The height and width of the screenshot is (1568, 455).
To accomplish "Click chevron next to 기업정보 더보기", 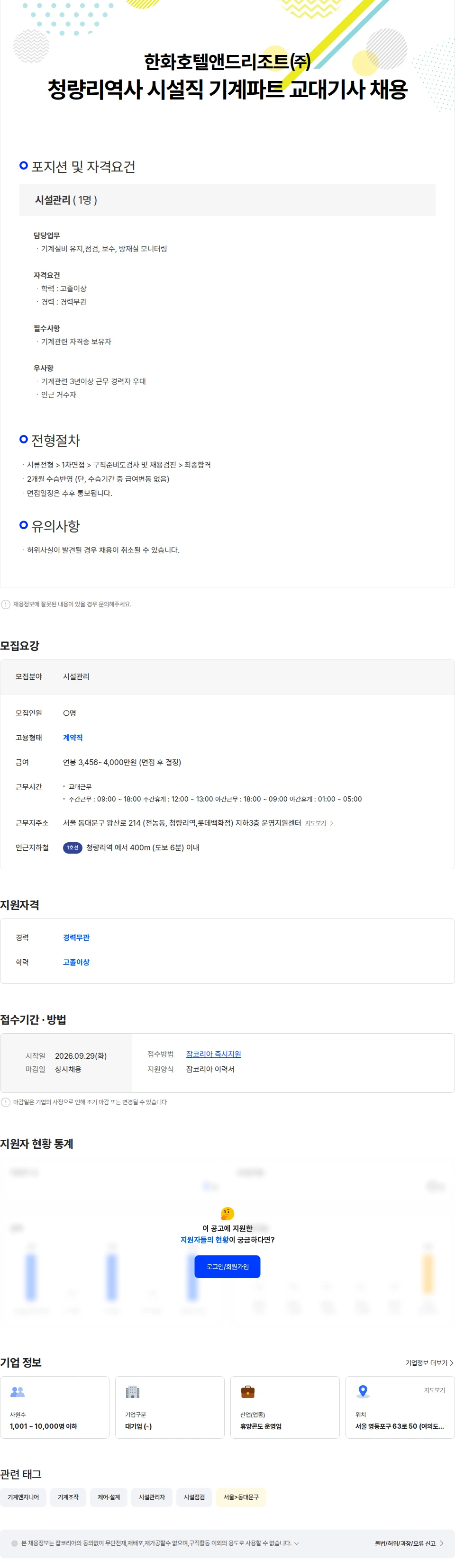I will tap(451, 1362).
